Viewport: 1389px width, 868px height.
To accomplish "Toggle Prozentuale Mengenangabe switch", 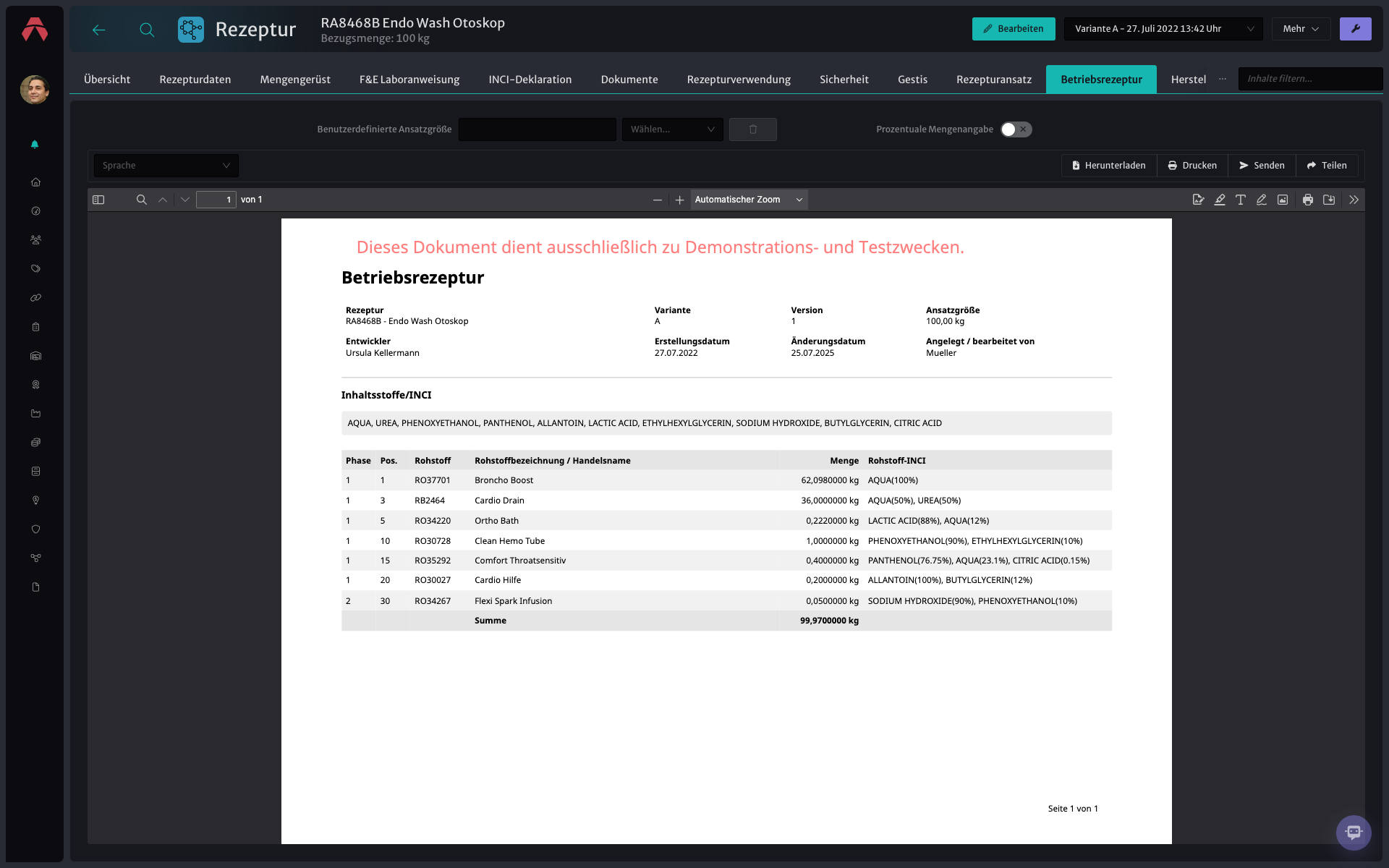I will (1016, 129).
